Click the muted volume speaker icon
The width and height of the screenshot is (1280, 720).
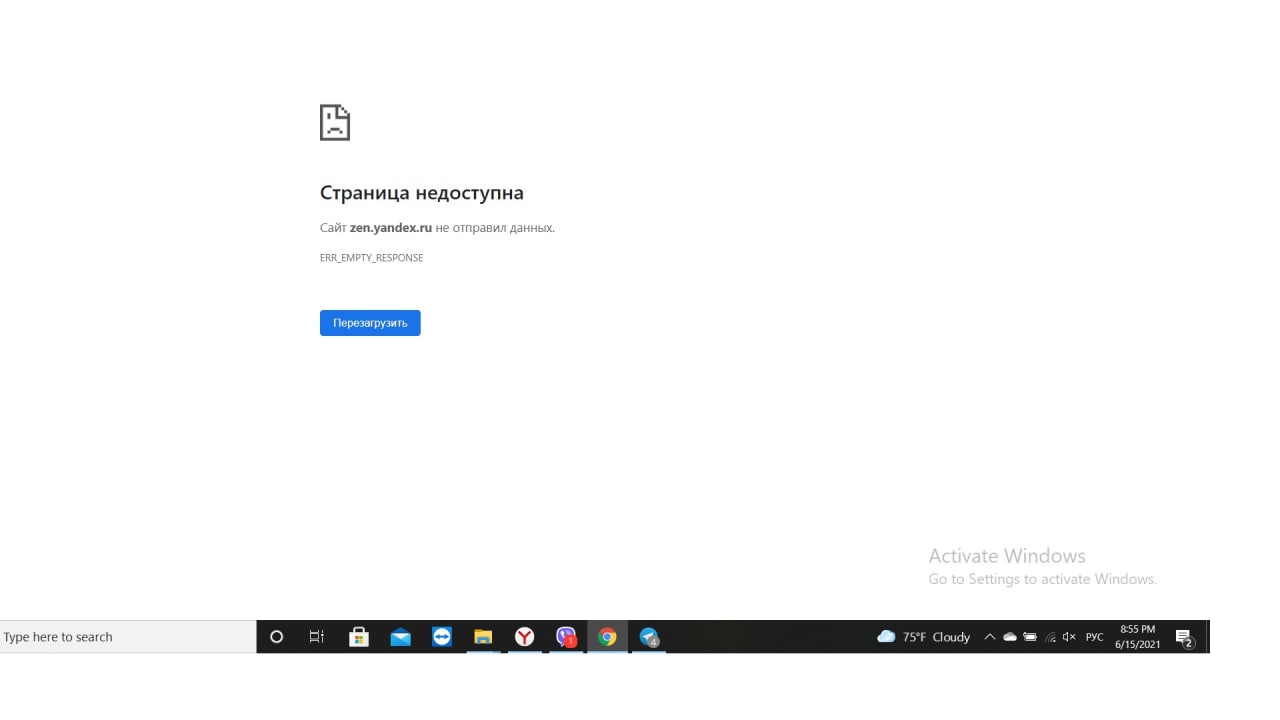[1069, 637]
